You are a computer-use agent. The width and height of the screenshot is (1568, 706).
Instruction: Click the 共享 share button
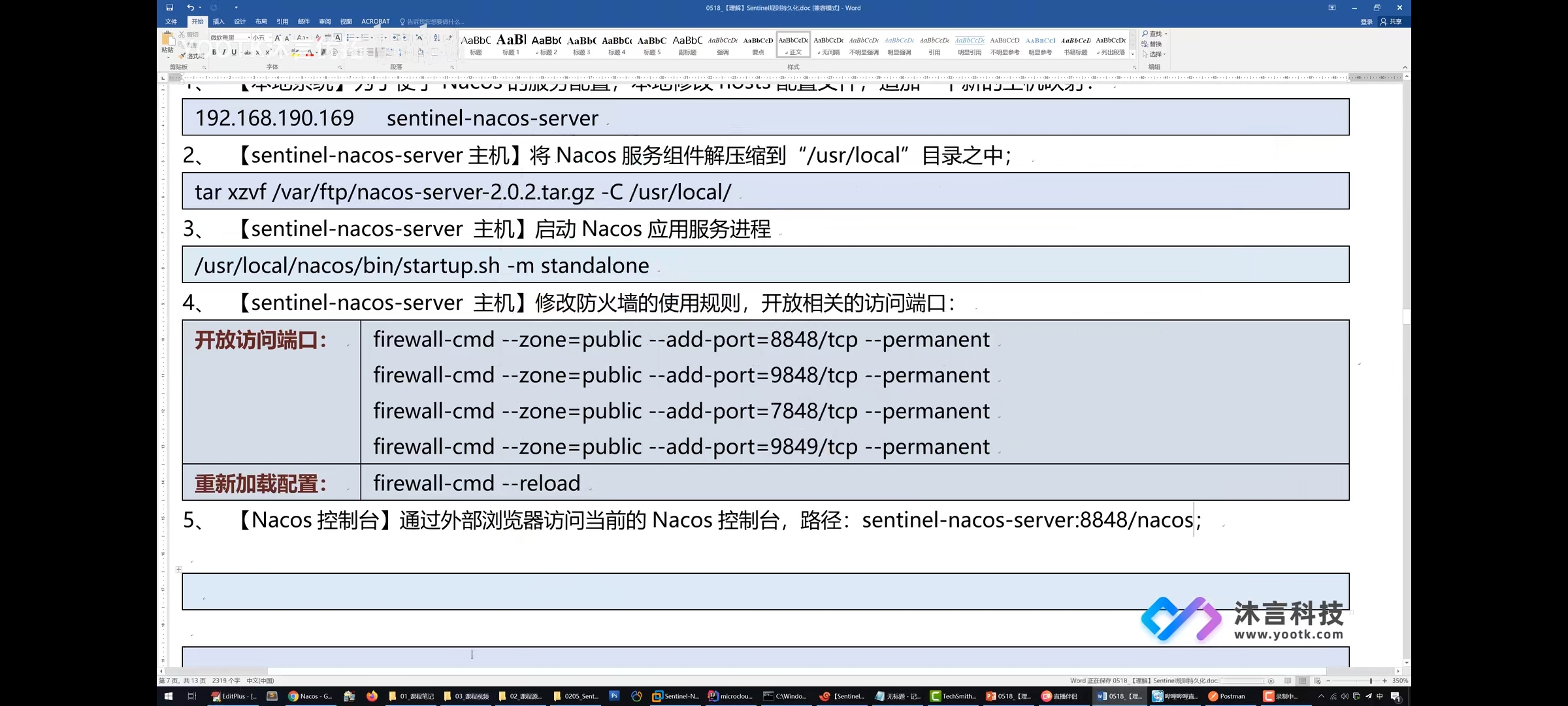point(1391,22)
